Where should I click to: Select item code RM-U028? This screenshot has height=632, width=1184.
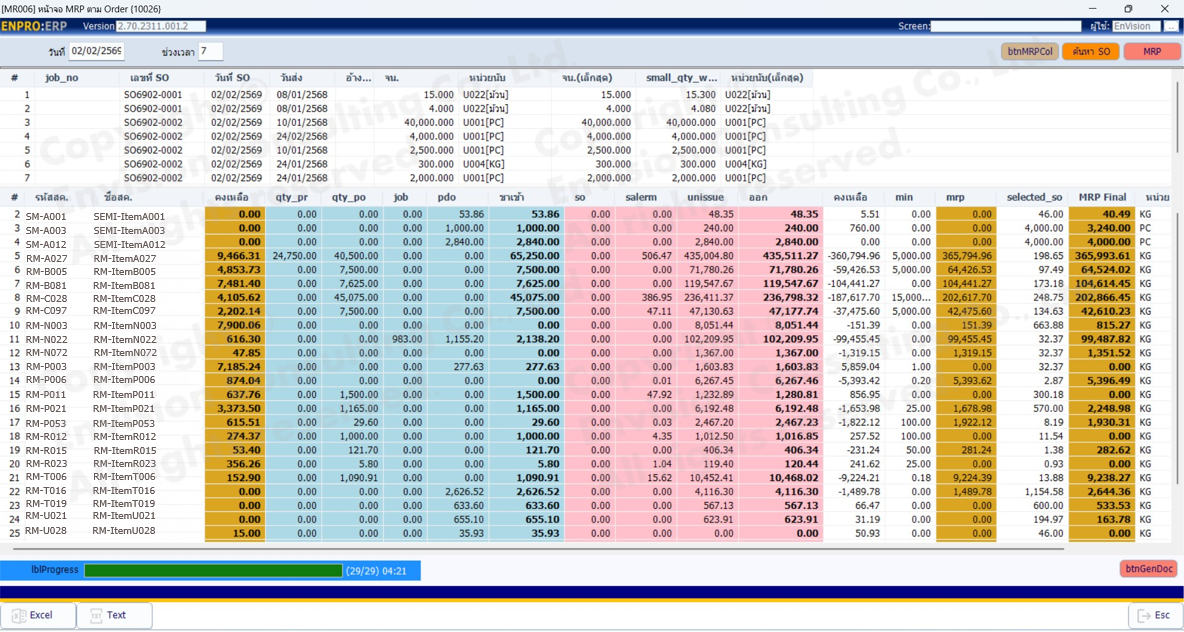(46, 530)
